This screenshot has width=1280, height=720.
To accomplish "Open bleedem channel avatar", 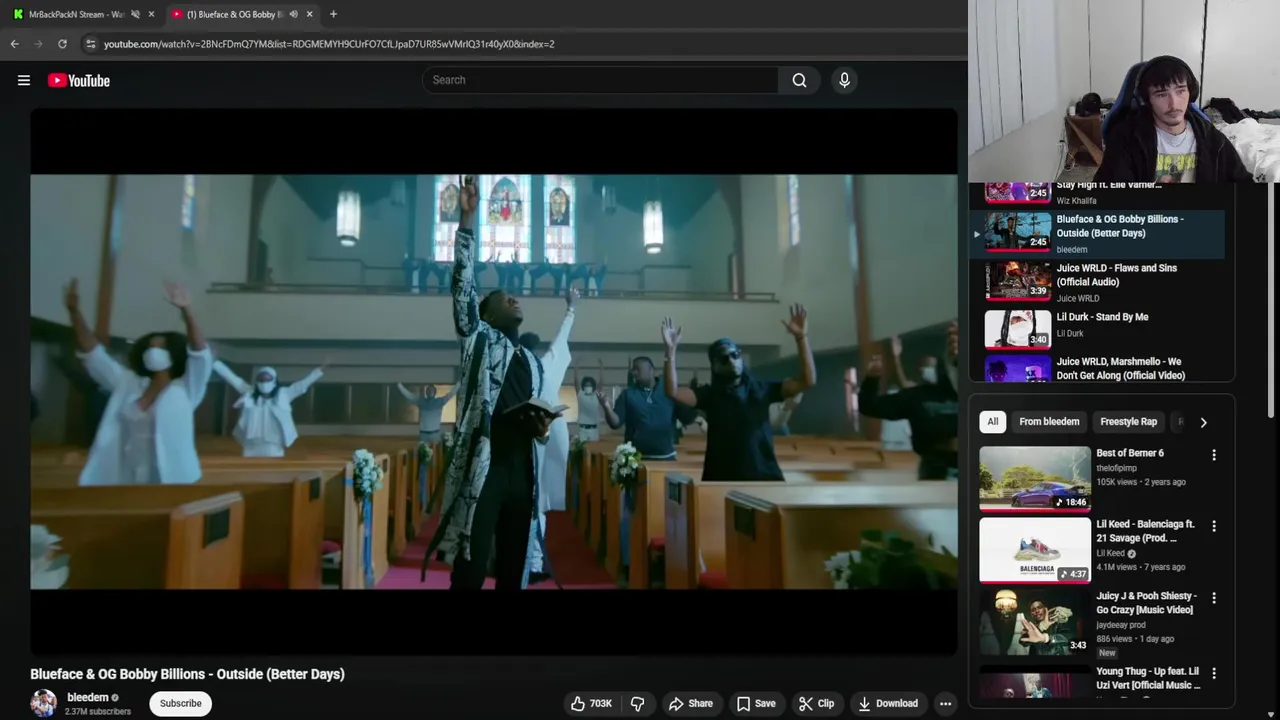I will point(43,703).
